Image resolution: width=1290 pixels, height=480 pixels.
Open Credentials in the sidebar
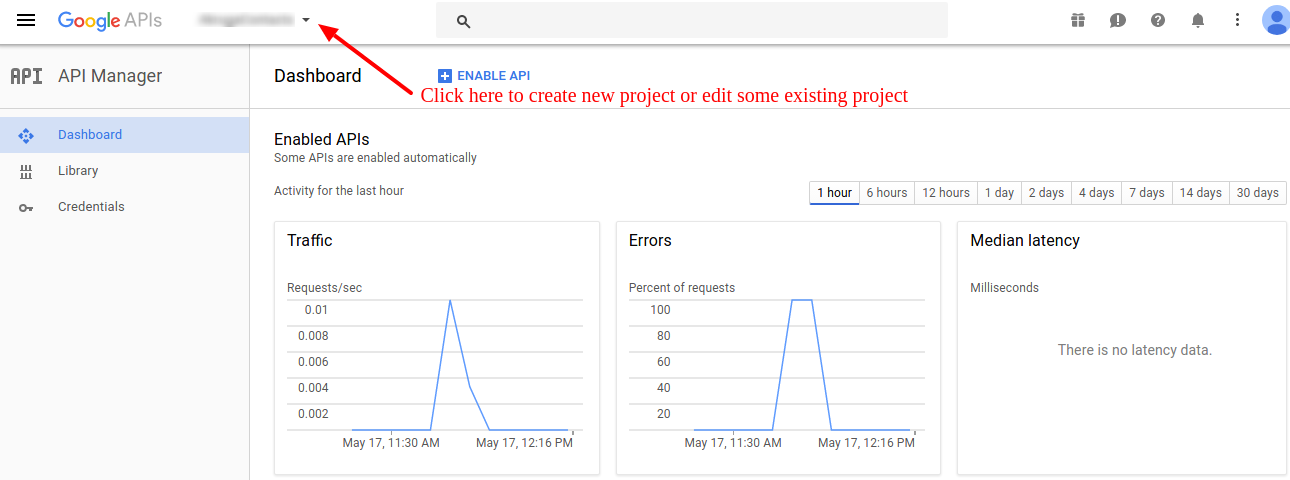pos(91,207)
